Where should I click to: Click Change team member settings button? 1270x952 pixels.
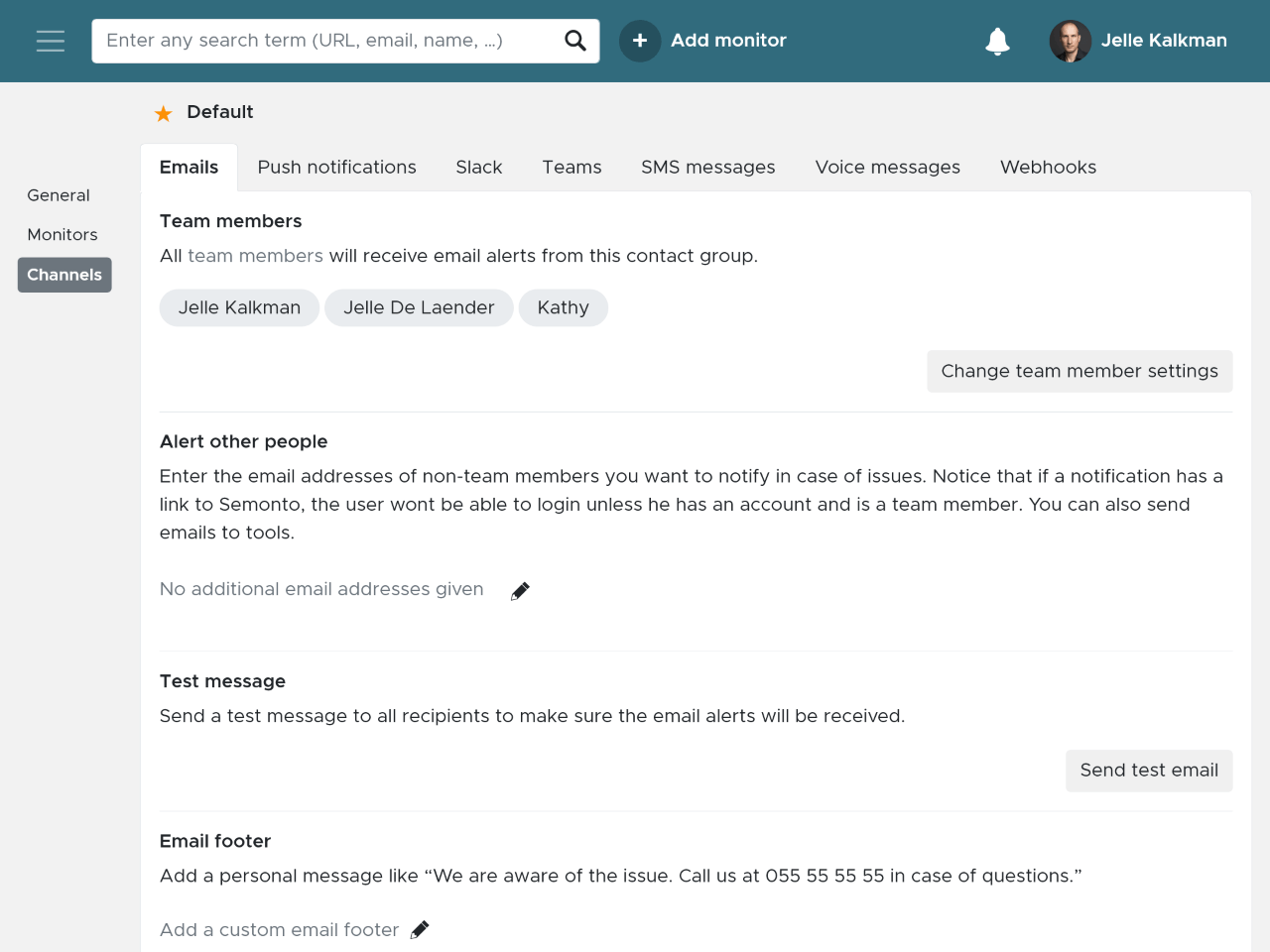click(x=1079, y=371)
